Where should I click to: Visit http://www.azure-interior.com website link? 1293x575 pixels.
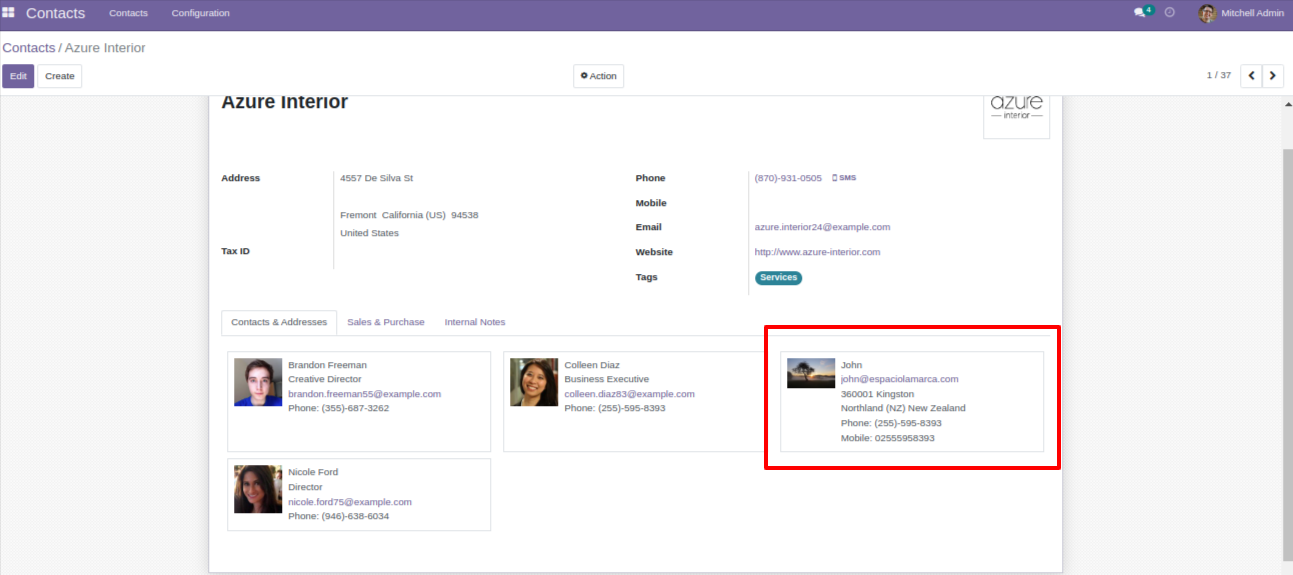817,252
